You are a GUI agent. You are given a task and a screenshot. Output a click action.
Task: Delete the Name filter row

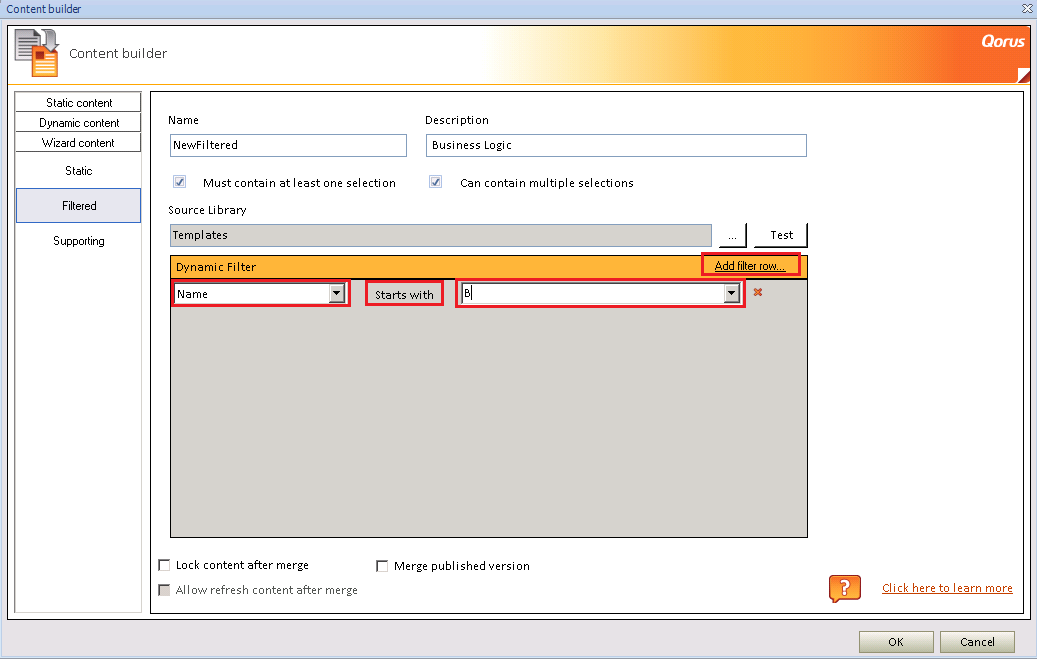[758, 292]
